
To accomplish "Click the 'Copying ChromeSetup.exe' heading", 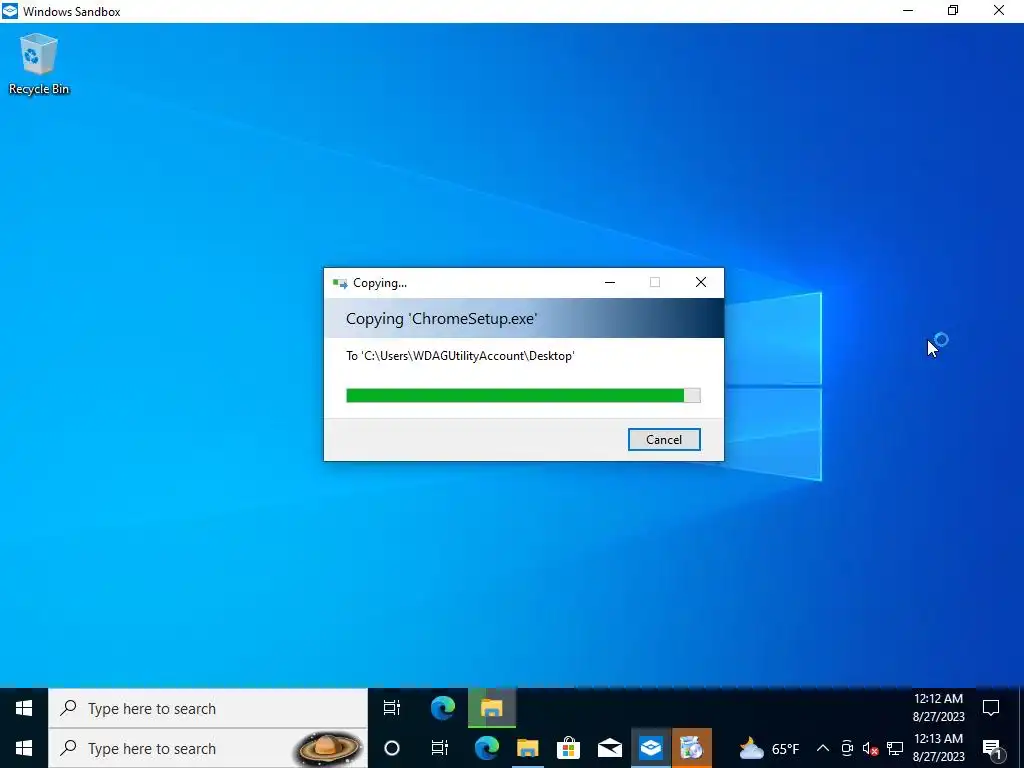I will (441, 319).
